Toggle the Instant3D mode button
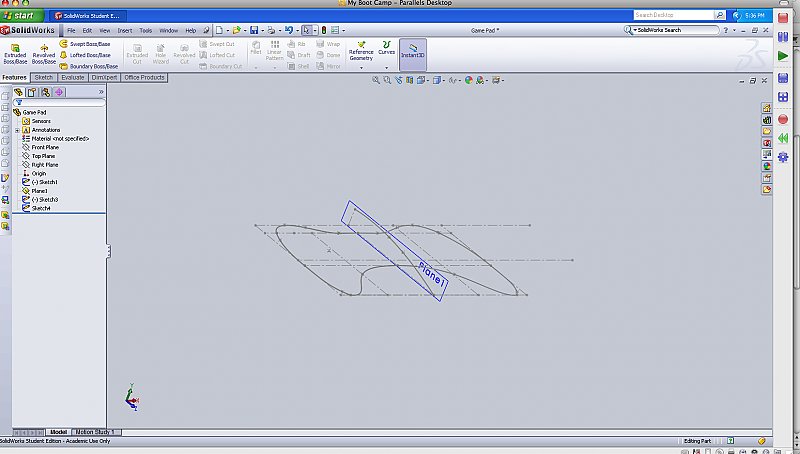 [412, 53]
